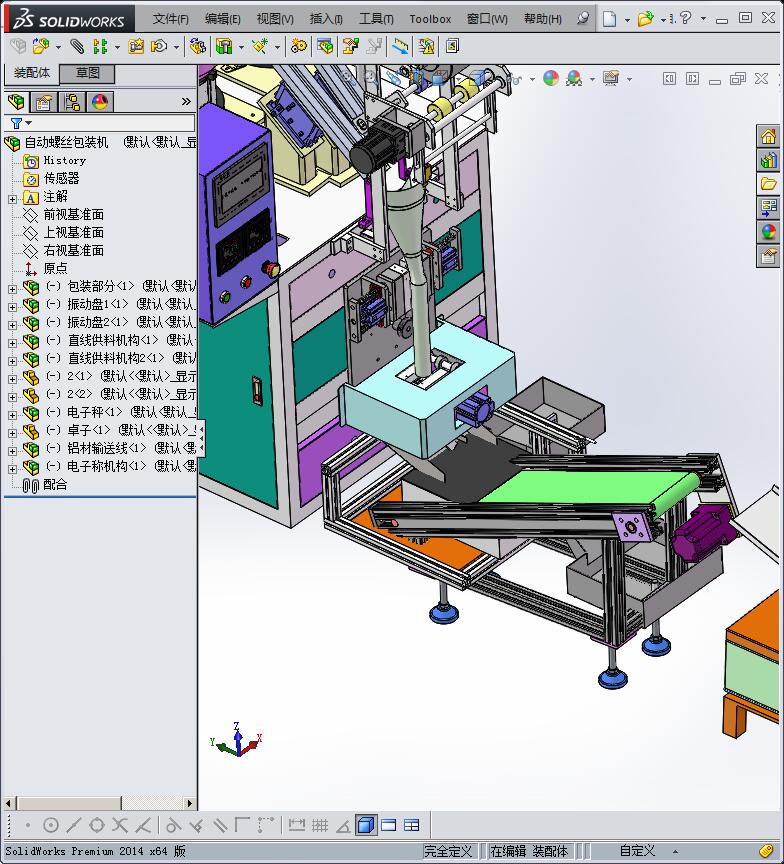This screenshot has width=784, height=864.
Task: Open the PropertyManager tab icon
Action: coord(44,102)
